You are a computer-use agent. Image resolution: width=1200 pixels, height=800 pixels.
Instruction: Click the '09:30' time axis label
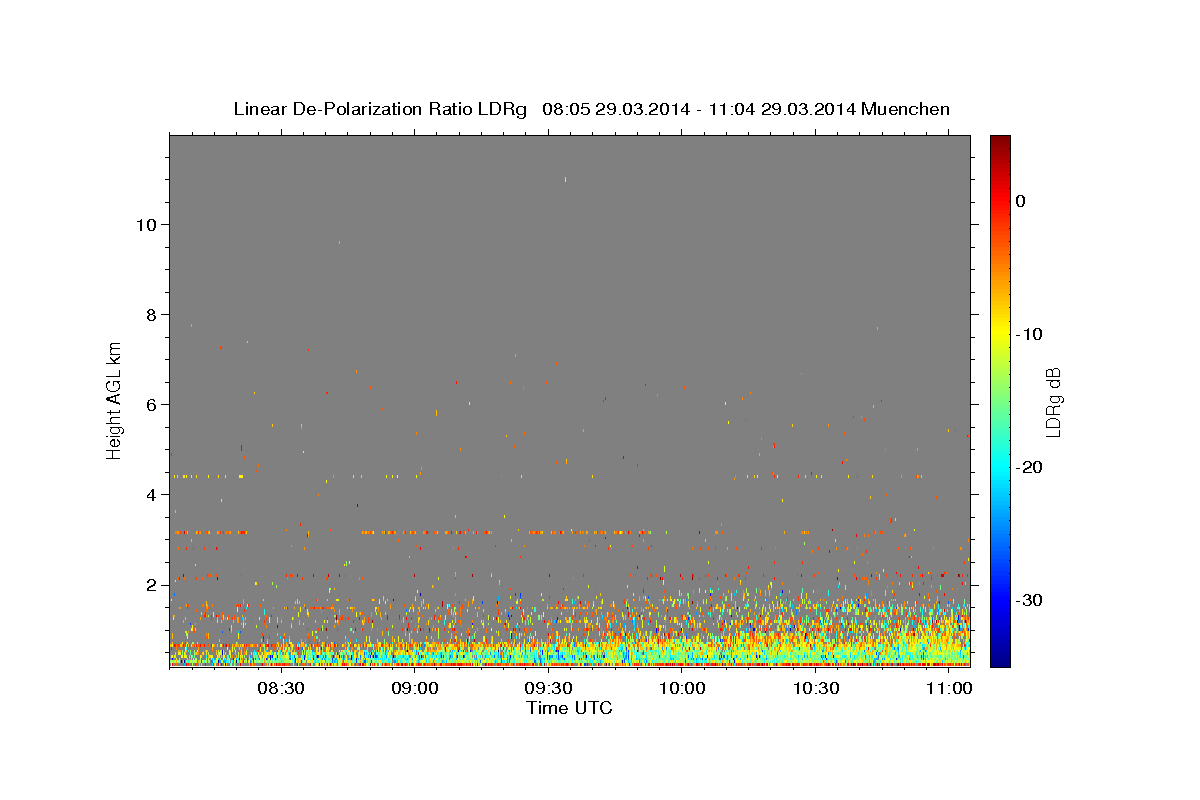pos(548,688)
